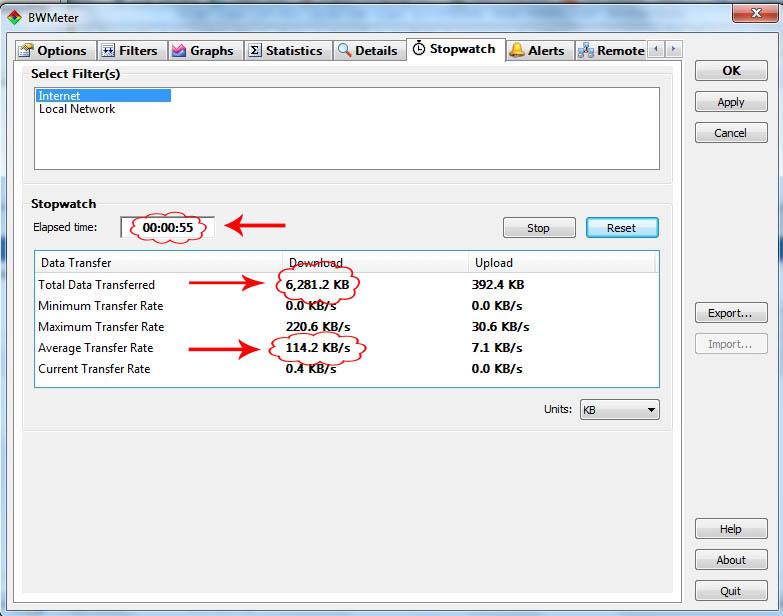Select the Local Network filter

point(77,109)
